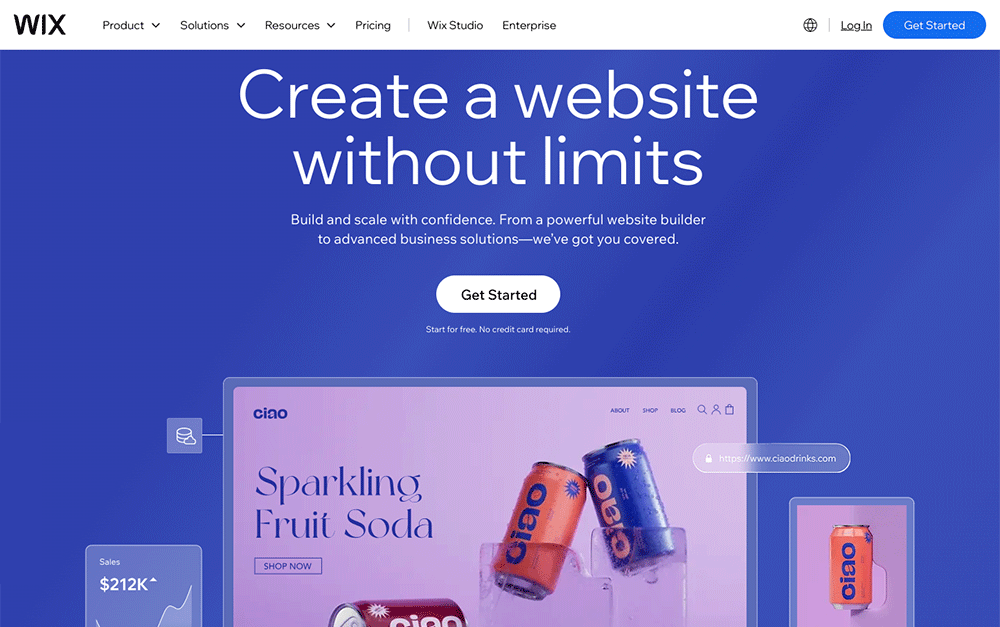Image resolution: width=1000 pixels, height=627 pixels.
Task: Click SHOP NOW in the mockup
Action: tap(288, 566)
